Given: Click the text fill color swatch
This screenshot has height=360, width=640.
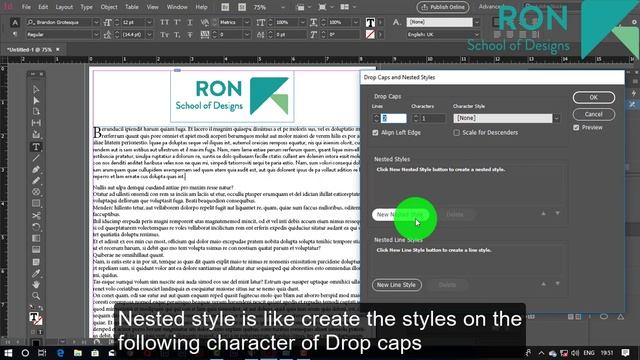Looking at the screenshot, I should (x=370, y=22).
